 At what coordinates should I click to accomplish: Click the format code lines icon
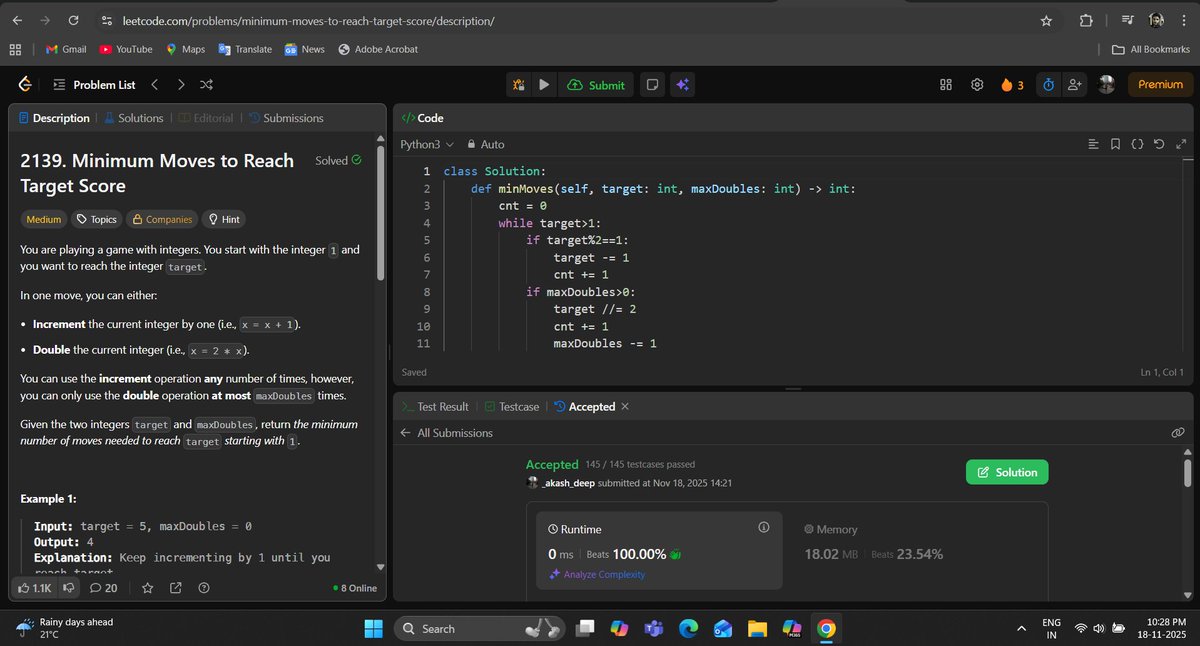(x=1093, y=144)
